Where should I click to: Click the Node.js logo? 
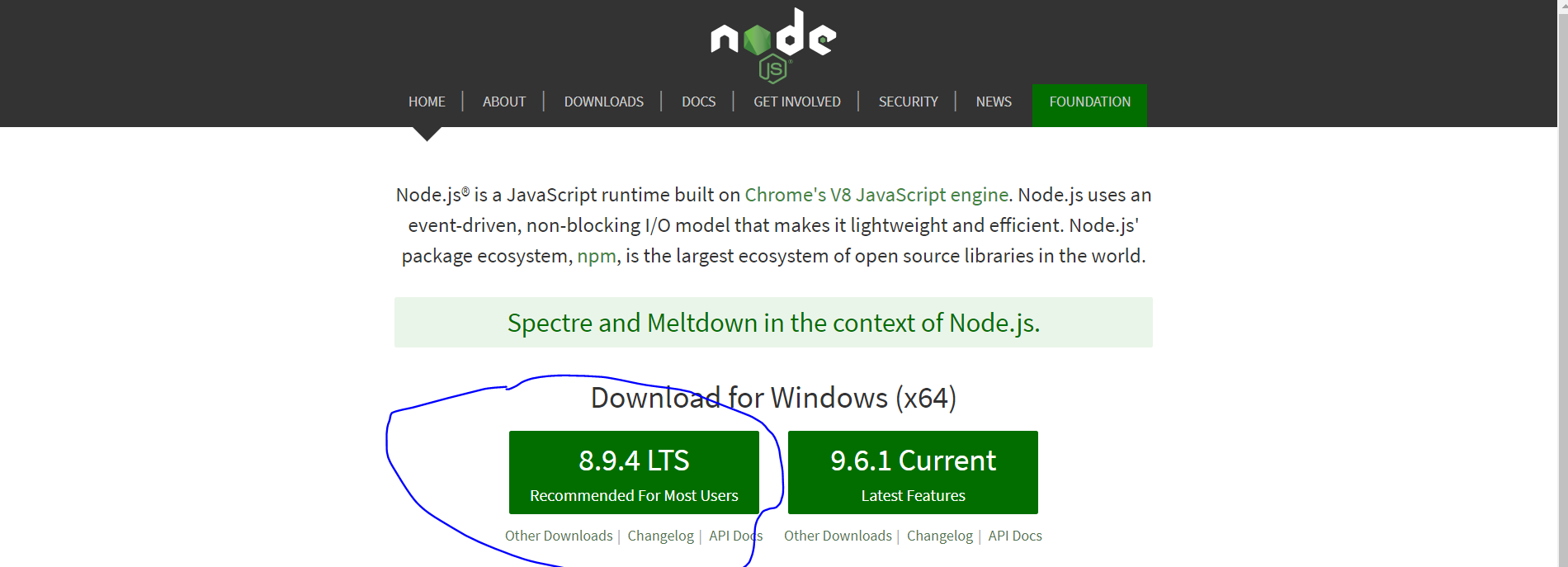[x=773, y=45]
